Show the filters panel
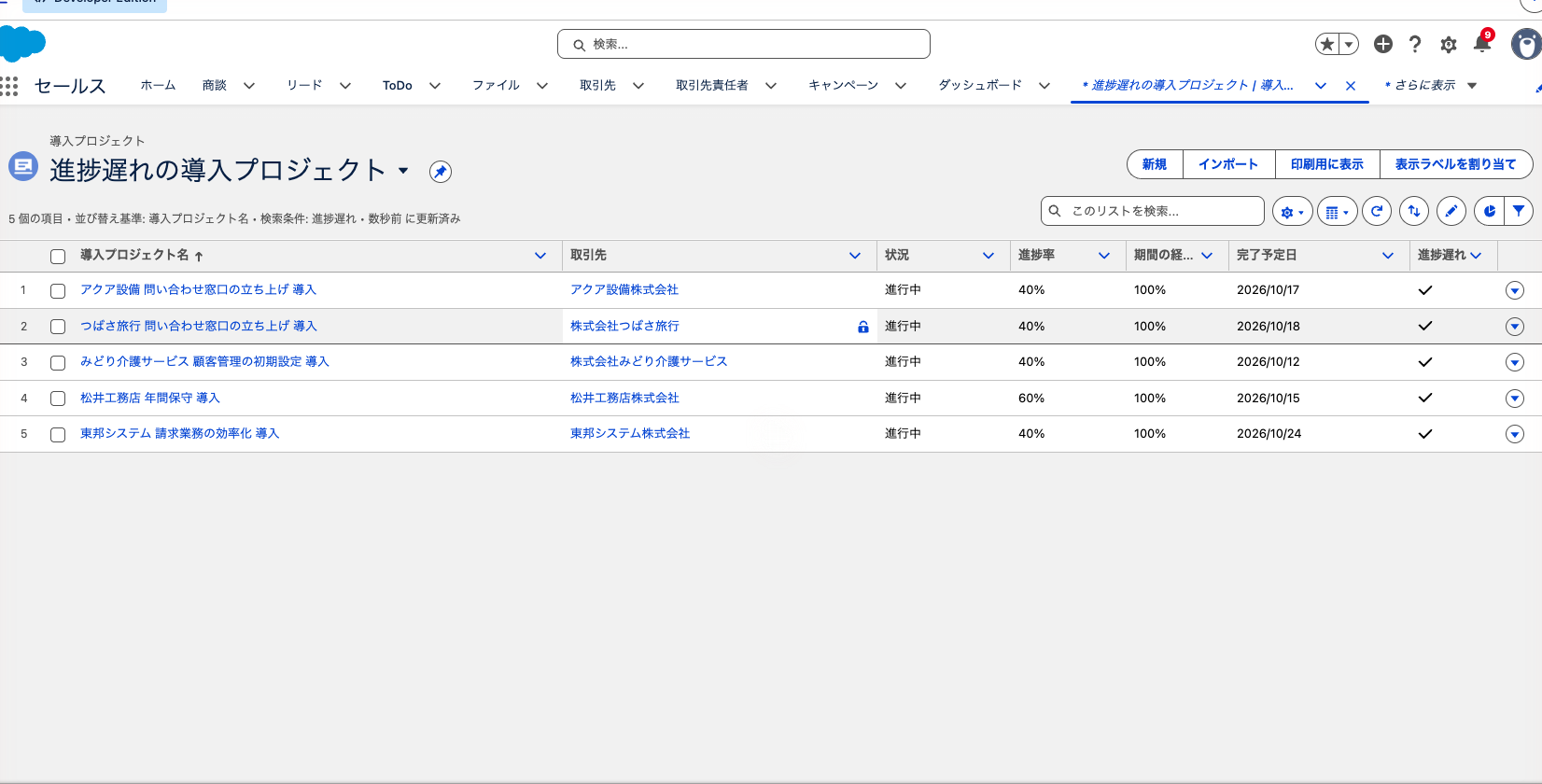Viewport: 1542px width, 784px height. tap(1519, 212)
